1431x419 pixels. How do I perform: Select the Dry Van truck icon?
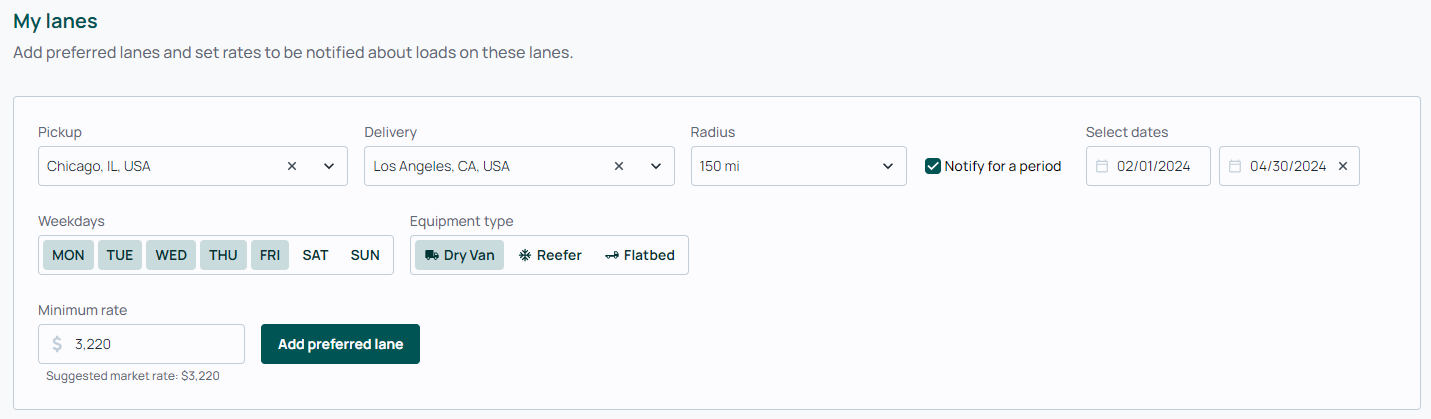pyautogui.click(x=432, y=255)
